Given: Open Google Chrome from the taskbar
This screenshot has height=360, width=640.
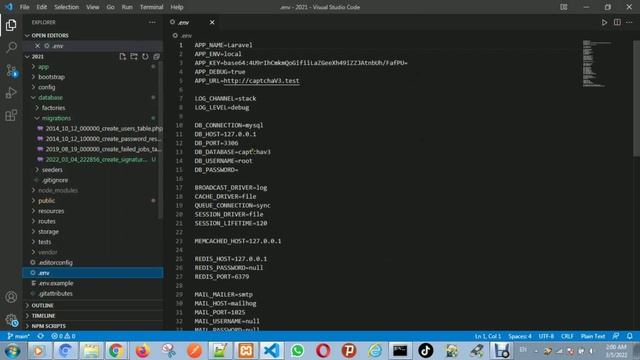Looking at the screenshot, I should point(116,351).
